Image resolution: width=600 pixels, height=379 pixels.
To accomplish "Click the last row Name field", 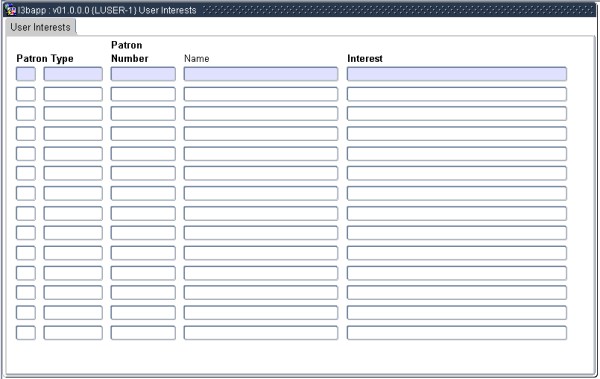I will [x=261, y=333].
